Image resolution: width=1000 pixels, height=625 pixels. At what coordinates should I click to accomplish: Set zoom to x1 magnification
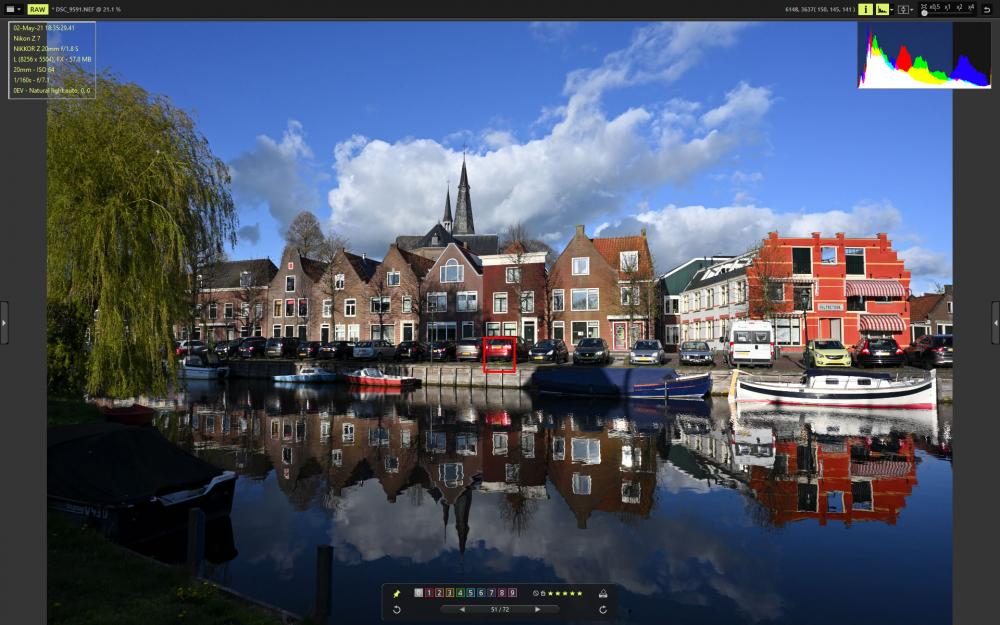(947, 6)
